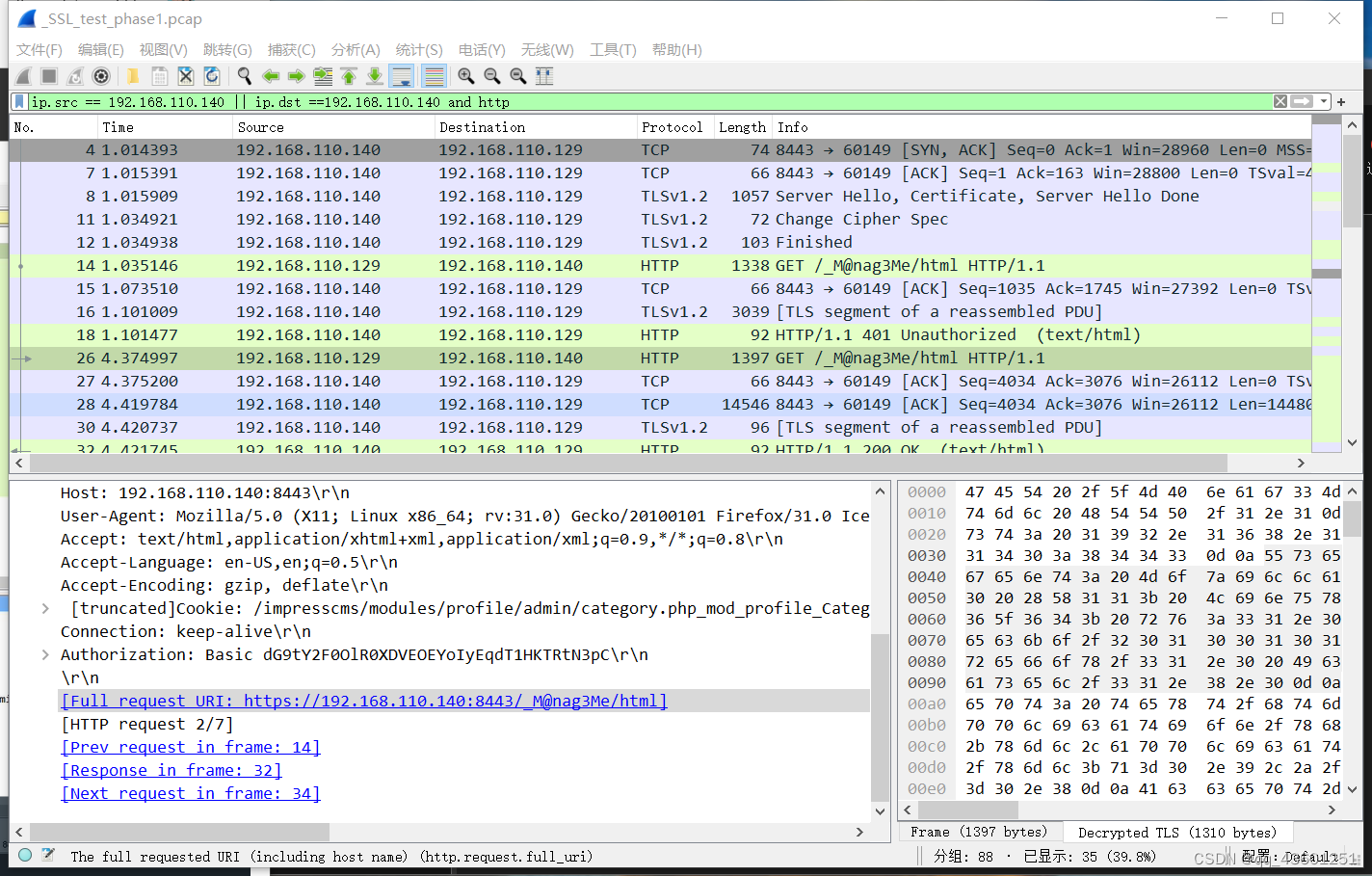Open a capture file via folder icon
Image resolution: width=1372 pixels, height=876 pixels.
click(x=133, y=76)
